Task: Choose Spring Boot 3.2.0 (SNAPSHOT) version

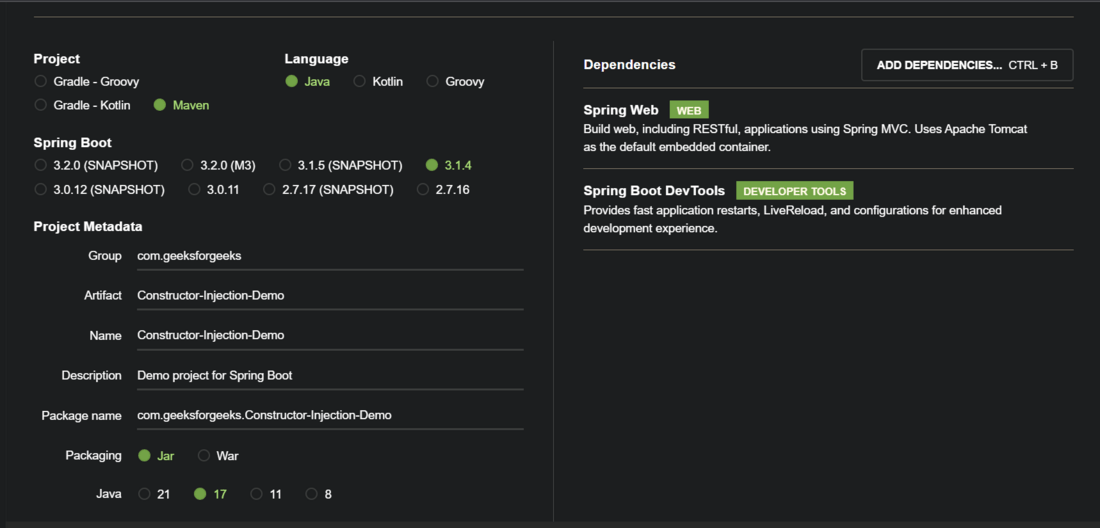Action: 41,165
